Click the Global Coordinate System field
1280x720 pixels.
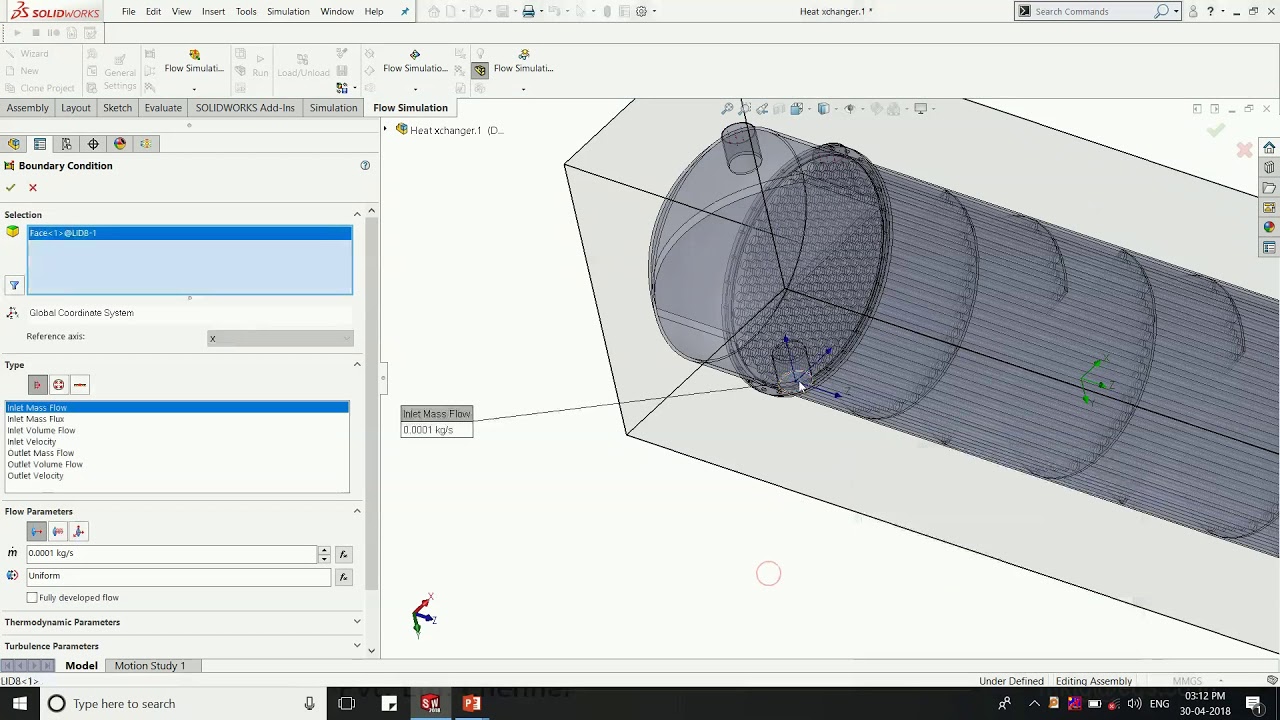coord(190,313)
